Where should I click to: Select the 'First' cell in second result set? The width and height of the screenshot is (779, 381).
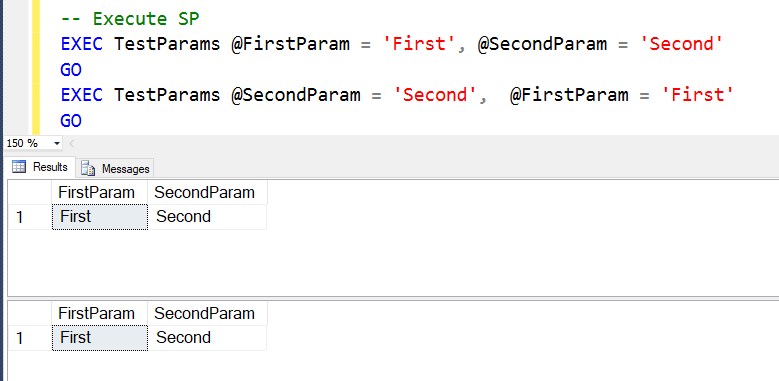point(100,338)
